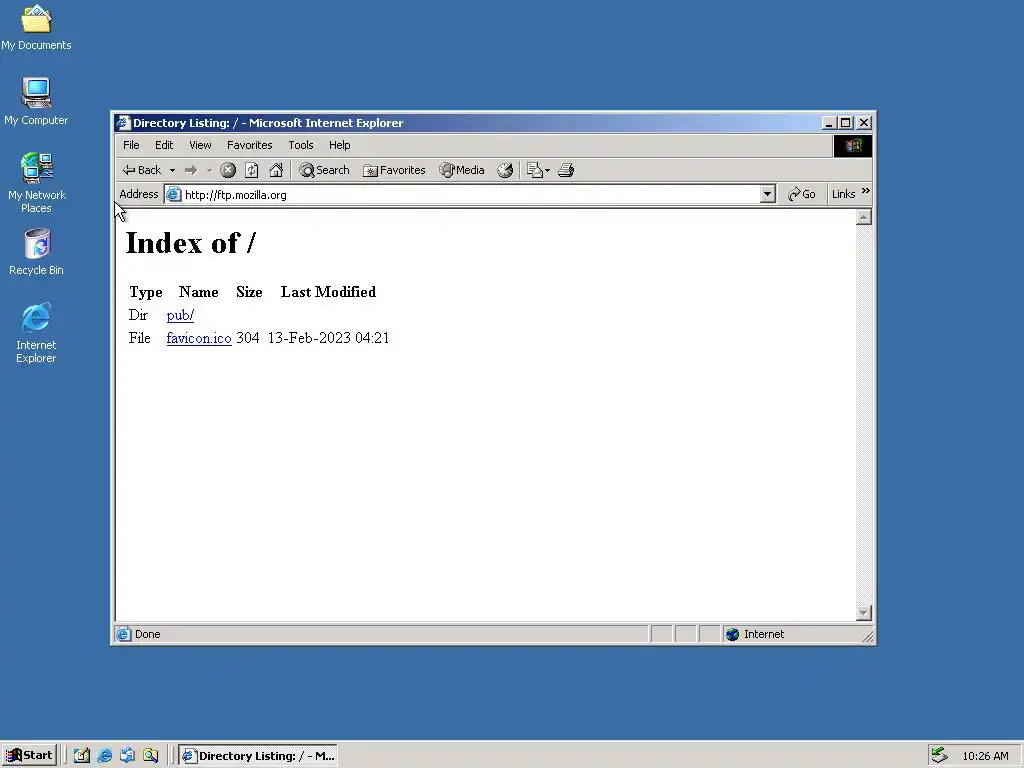Click the Go button

point(801,194)
